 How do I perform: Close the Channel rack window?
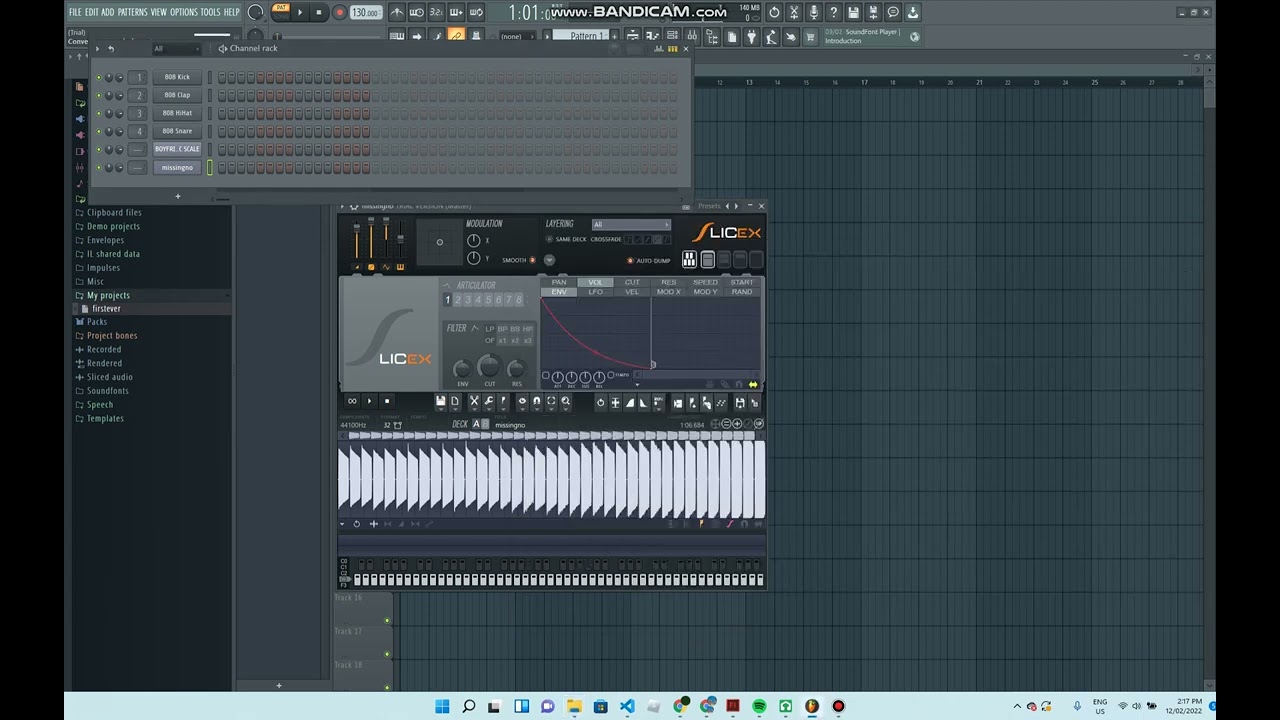(x=685, y=48)
